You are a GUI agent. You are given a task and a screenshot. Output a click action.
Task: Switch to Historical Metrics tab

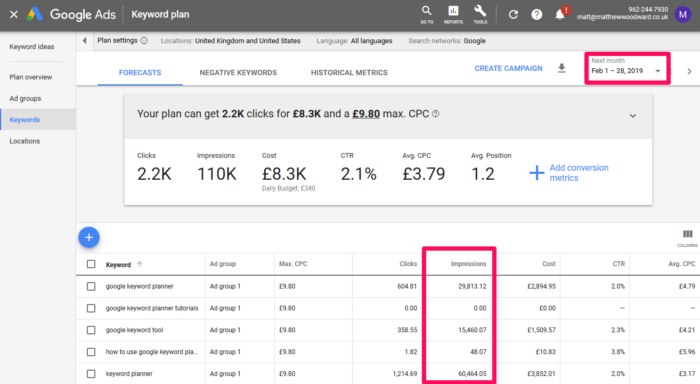pos(349,72)
